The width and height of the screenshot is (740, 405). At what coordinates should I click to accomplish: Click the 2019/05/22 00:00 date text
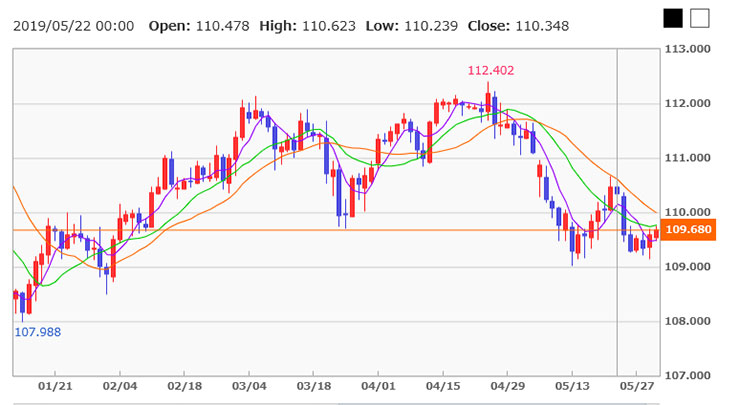[74, 26]
